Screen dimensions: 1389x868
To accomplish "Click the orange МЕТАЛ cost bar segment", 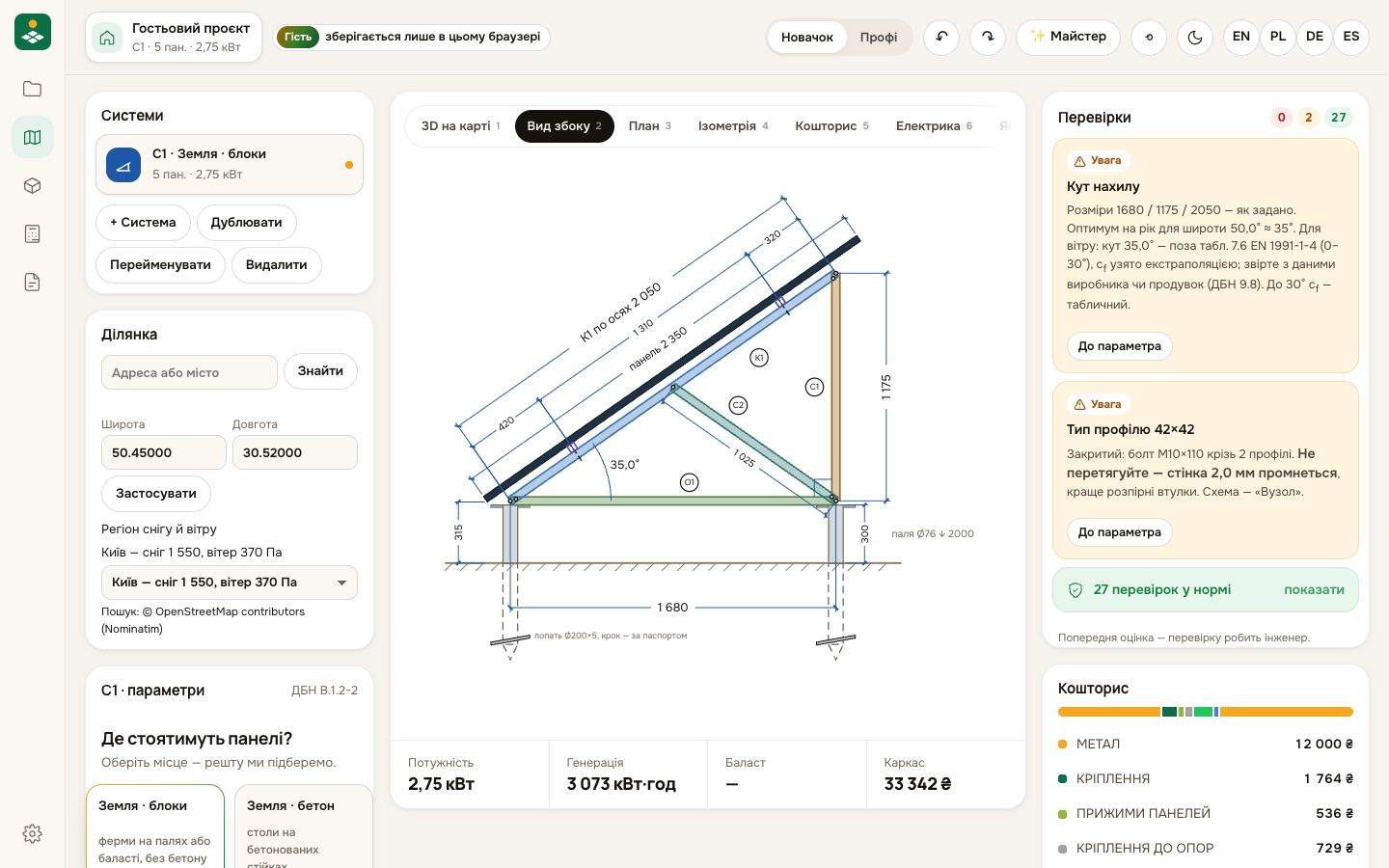I will coord(1109,712).
